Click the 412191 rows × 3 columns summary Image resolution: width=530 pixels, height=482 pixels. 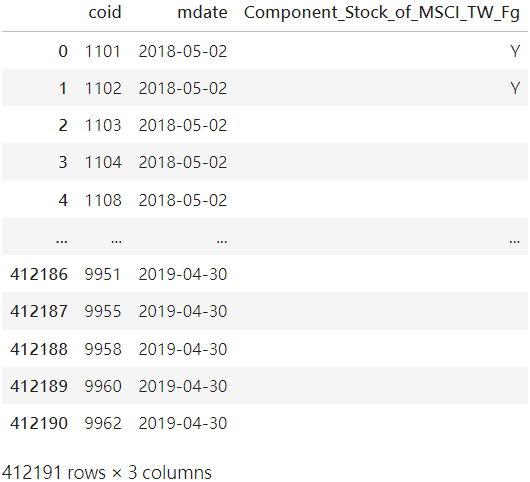tap(107, 472)
